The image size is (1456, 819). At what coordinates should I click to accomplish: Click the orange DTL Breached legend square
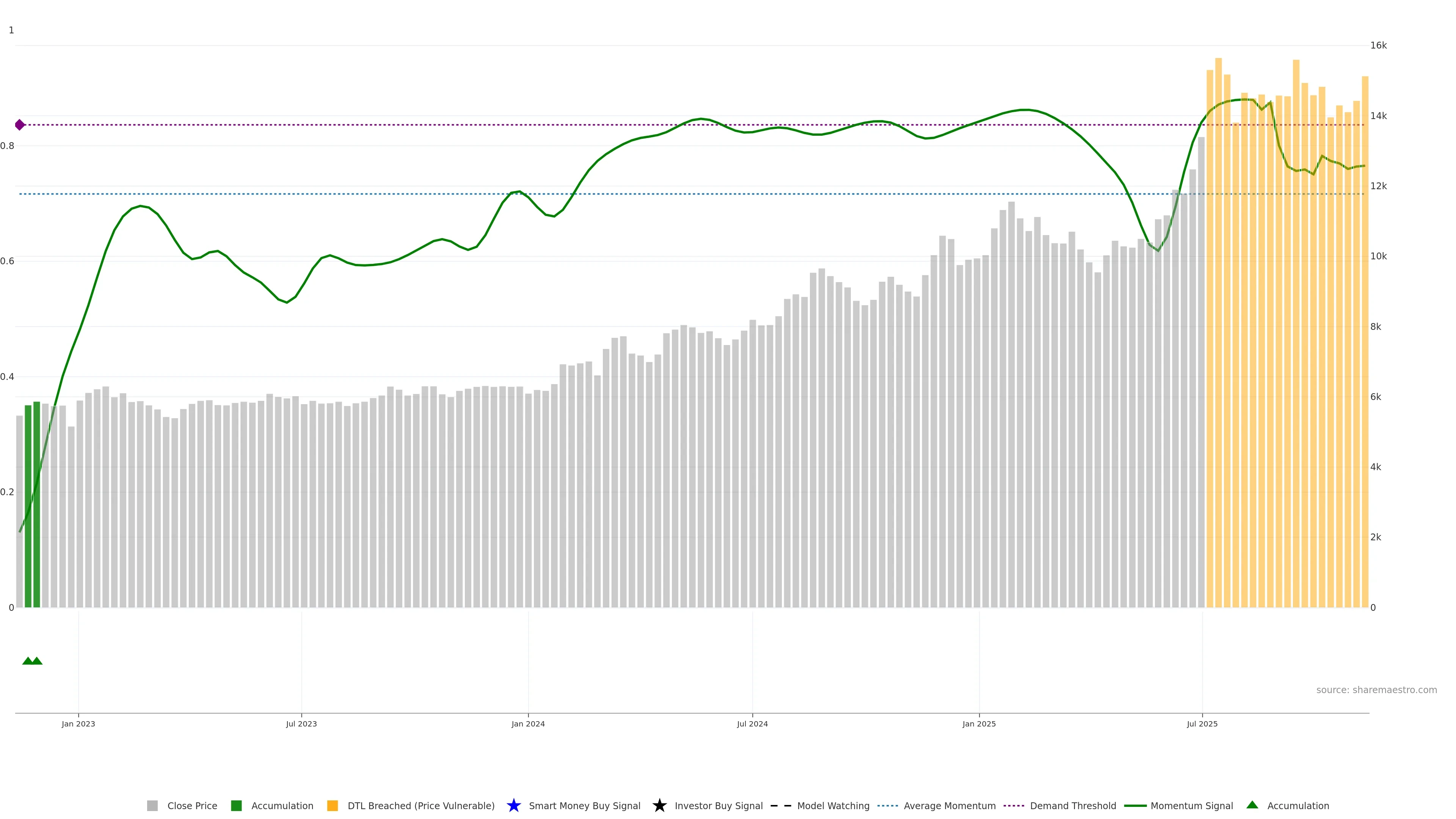tap(333, 805)
